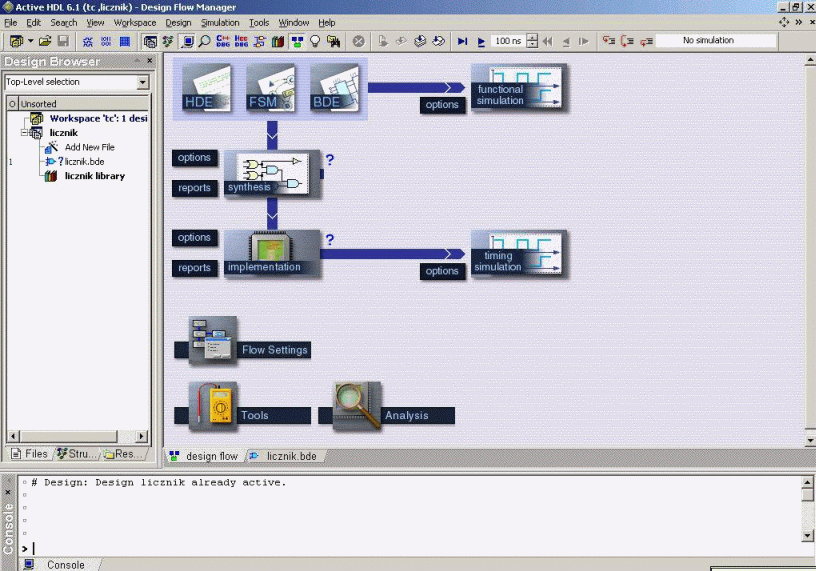
Task: Increase the 100 ns simulation step spinner
Action: pos(532,37)
